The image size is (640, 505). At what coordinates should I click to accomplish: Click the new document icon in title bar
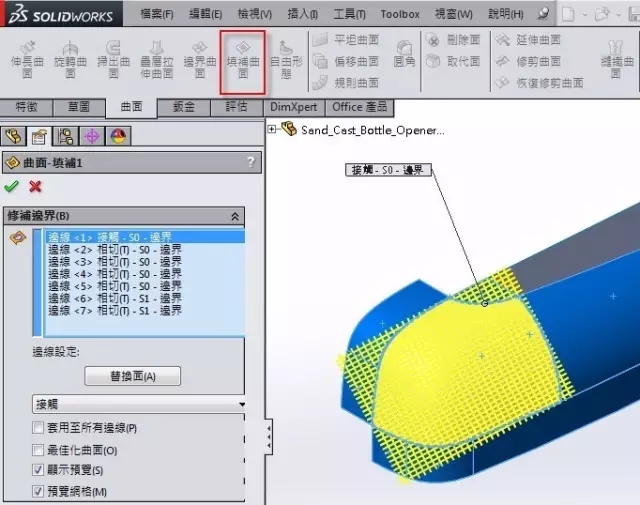(568, 15)
